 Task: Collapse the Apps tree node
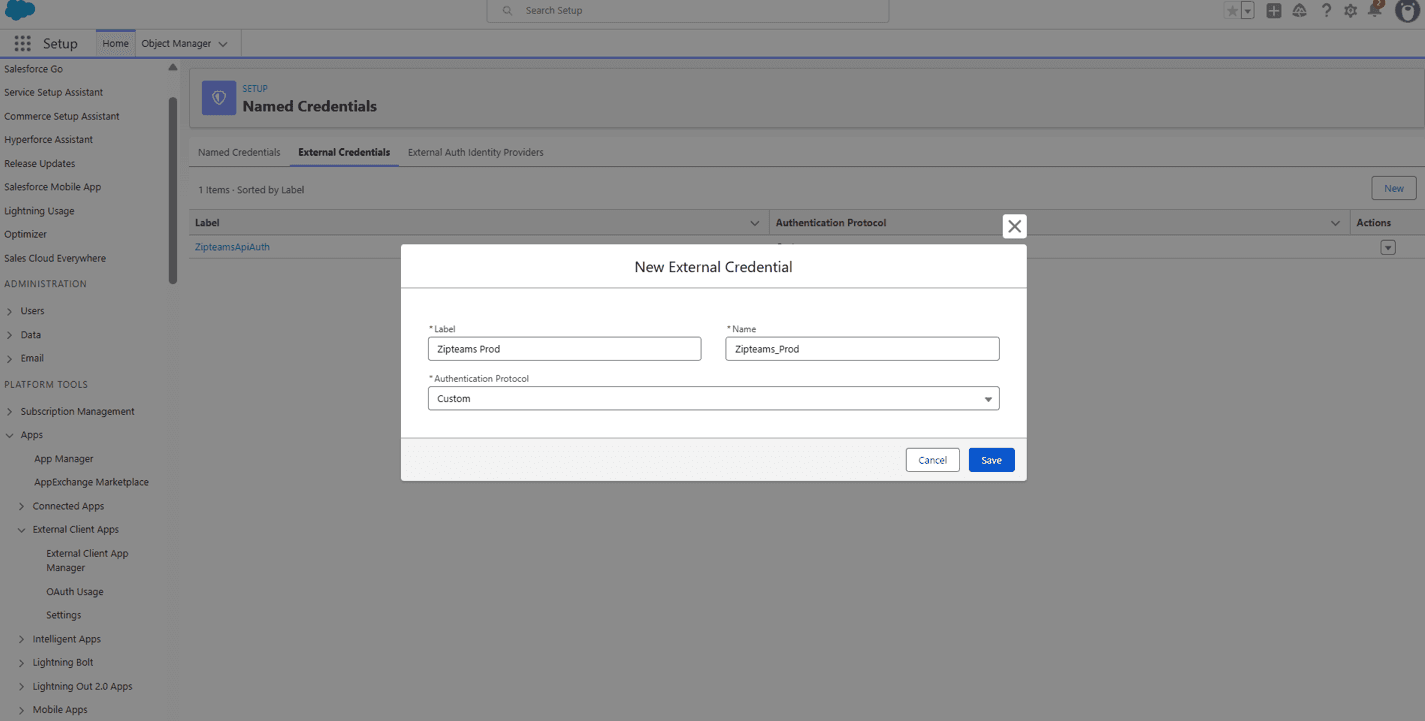pyautogui.click(x=10, y=435)
